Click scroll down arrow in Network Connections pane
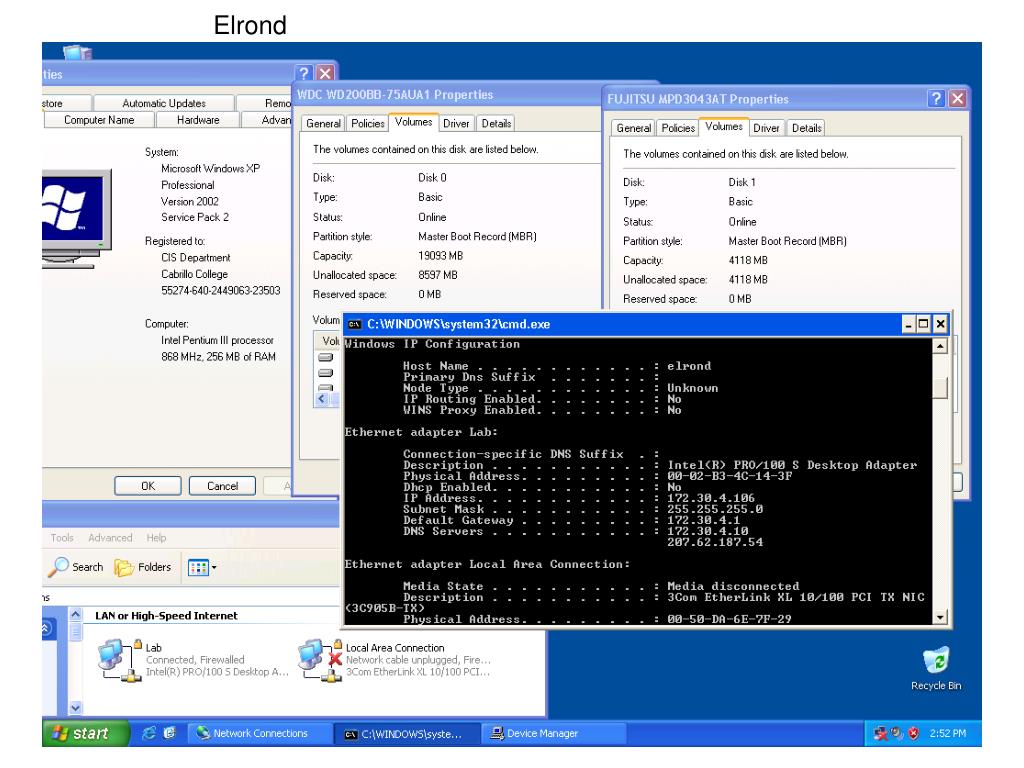Screen dimensions: 1024x768 click(76, 707)
